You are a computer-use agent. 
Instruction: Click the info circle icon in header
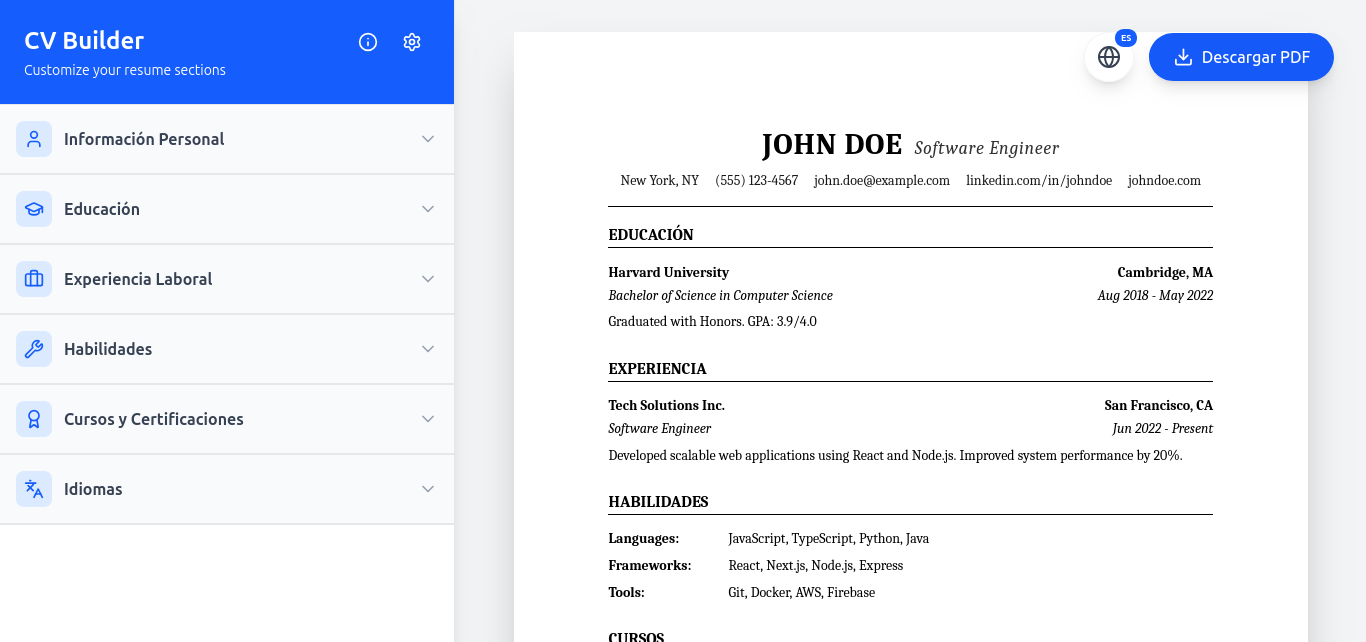coord(368,42)
